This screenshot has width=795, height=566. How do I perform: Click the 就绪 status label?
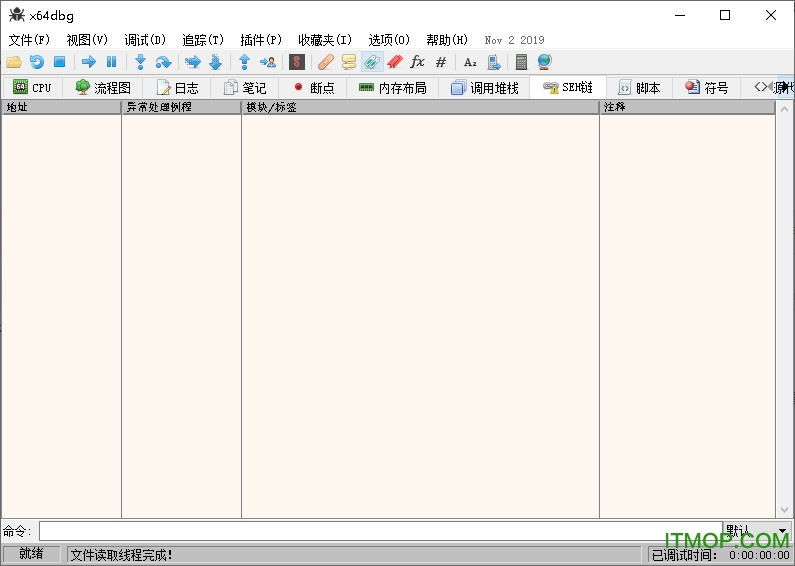pyautogui.click(x=31, y=553)
